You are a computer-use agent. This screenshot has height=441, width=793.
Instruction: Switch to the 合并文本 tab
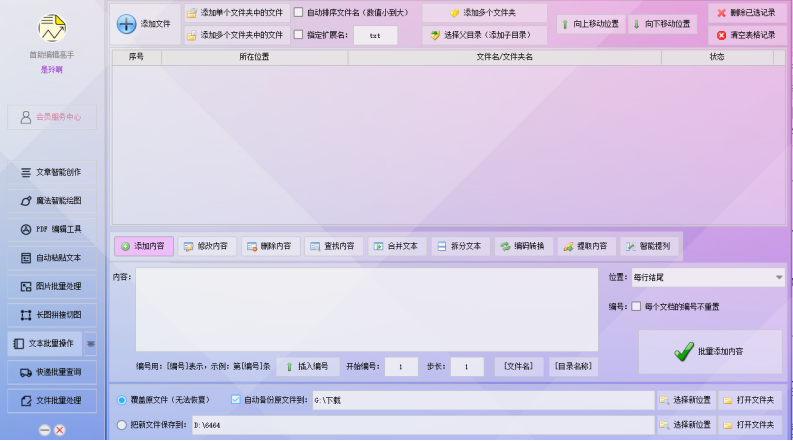point(398,246)
